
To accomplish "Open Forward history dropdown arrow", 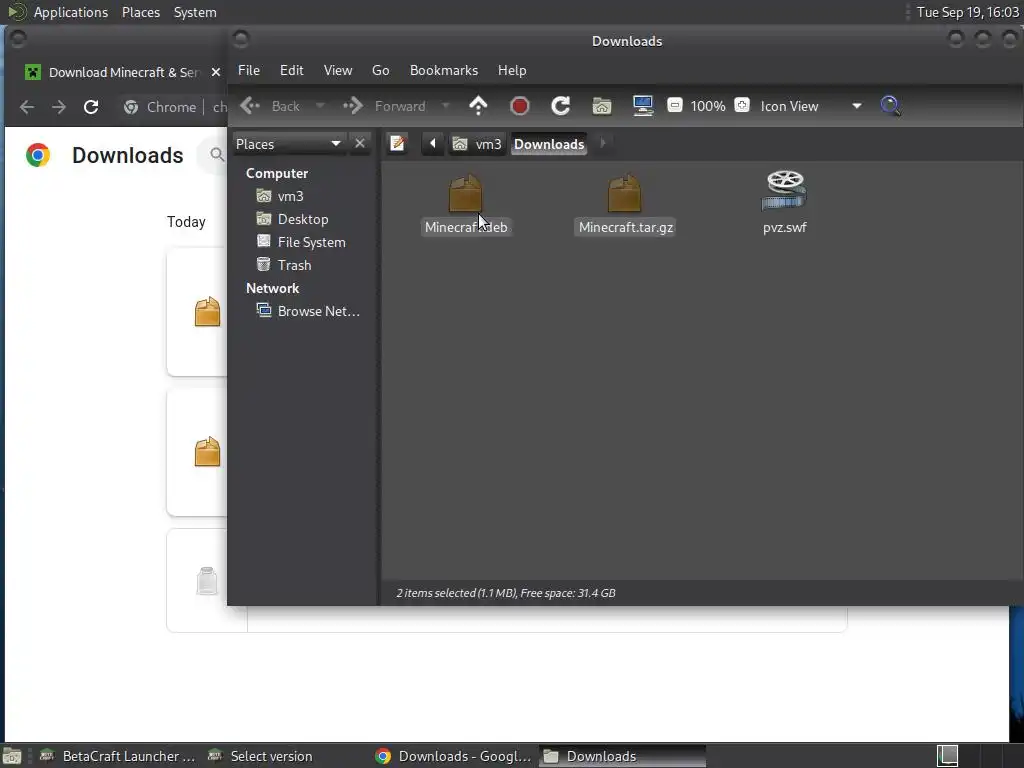I will (445, 106).
